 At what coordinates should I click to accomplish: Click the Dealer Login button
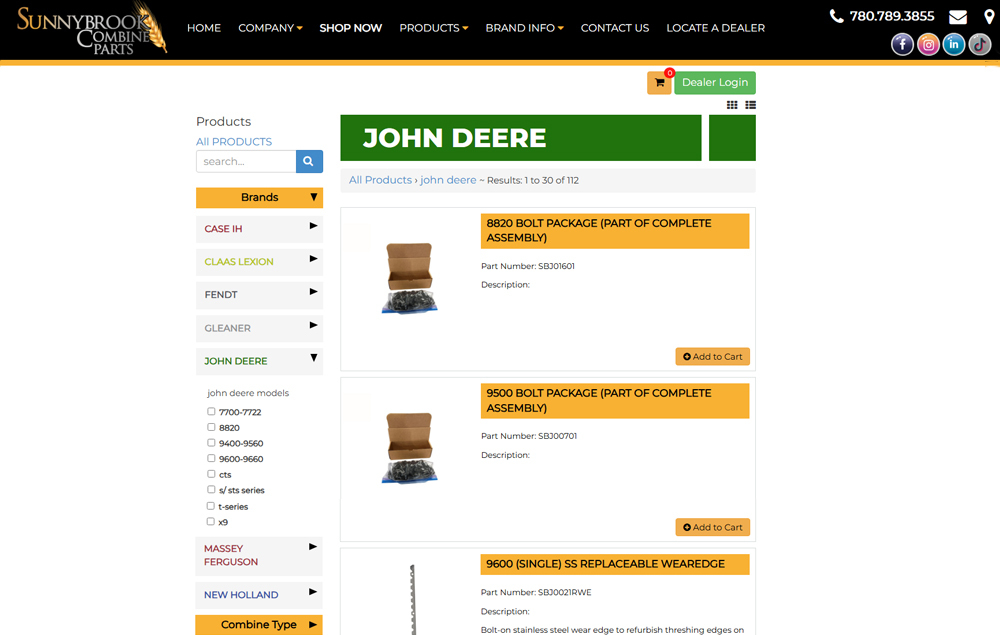(715, 83)
